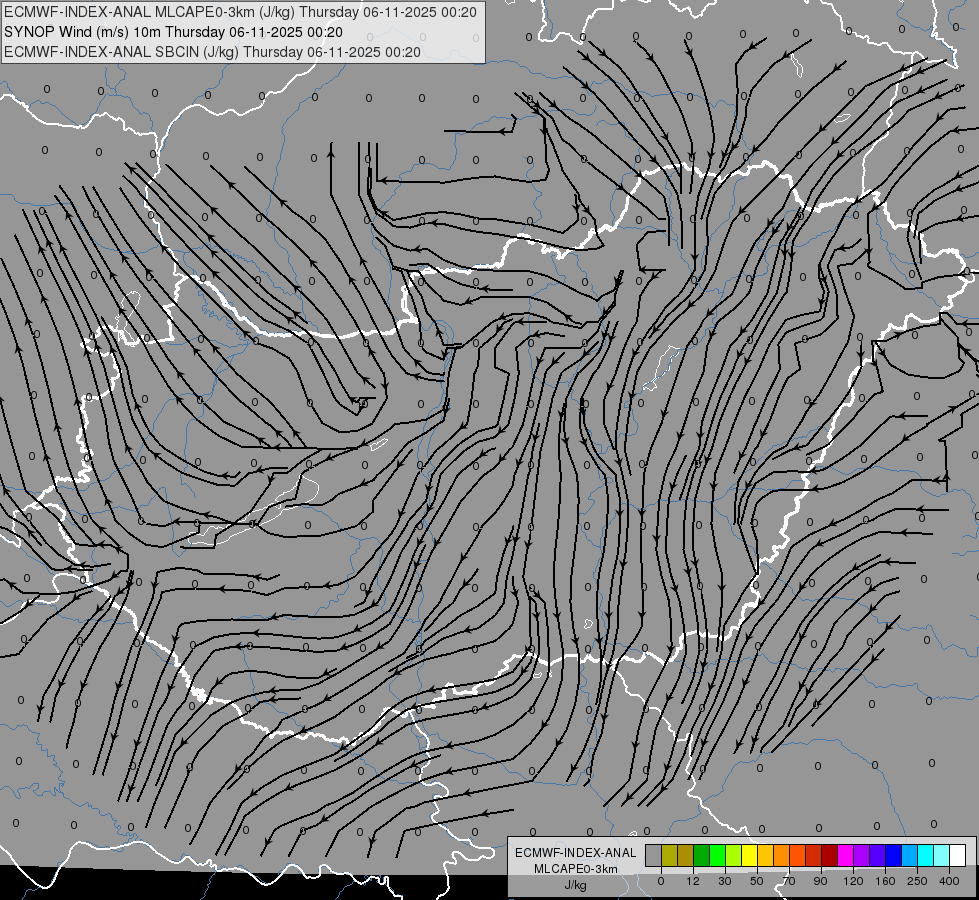Screen dimensions: 979x900
Task: Click legend scale value 50
Action: (757, 881)
